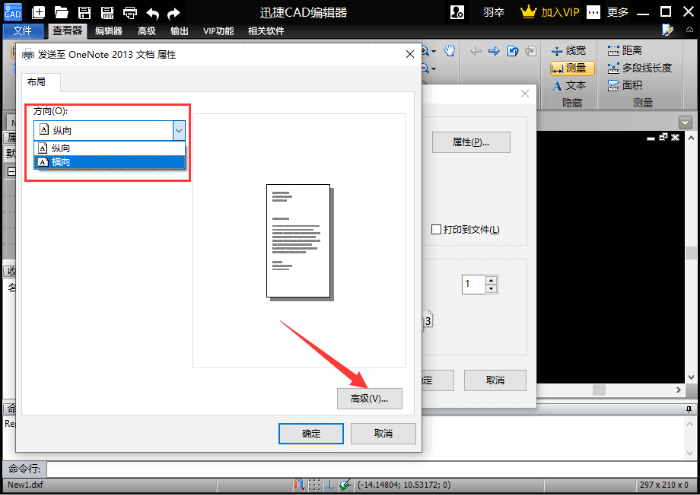Enable 打印到文件 checkbox in print dialog
The width and height of the screenshot is (700, 495).
436,229
